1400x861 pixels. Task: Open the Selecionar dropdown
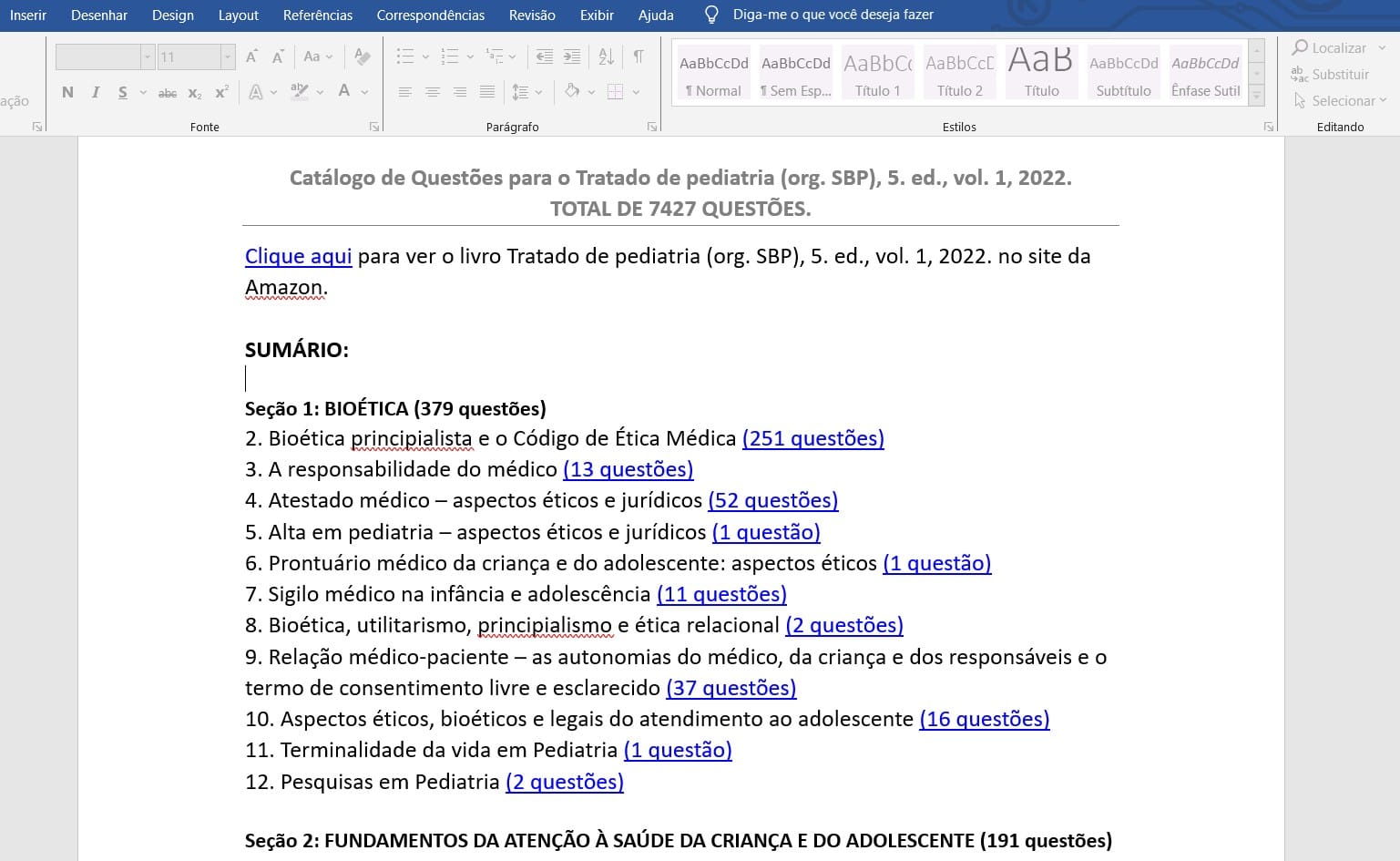1341,100
